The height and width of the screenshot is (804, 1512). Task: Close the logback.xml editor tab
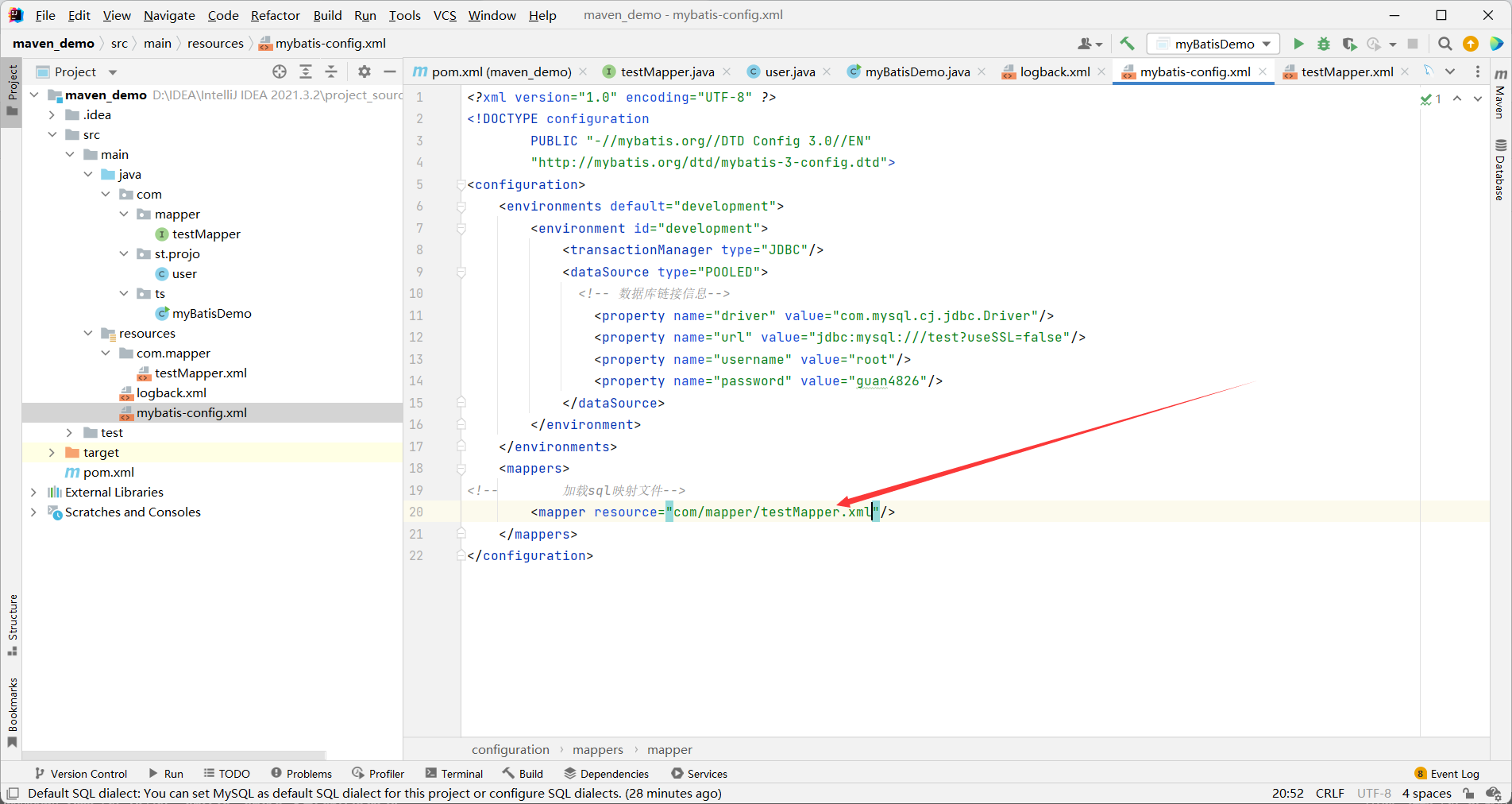point(1101,72)
